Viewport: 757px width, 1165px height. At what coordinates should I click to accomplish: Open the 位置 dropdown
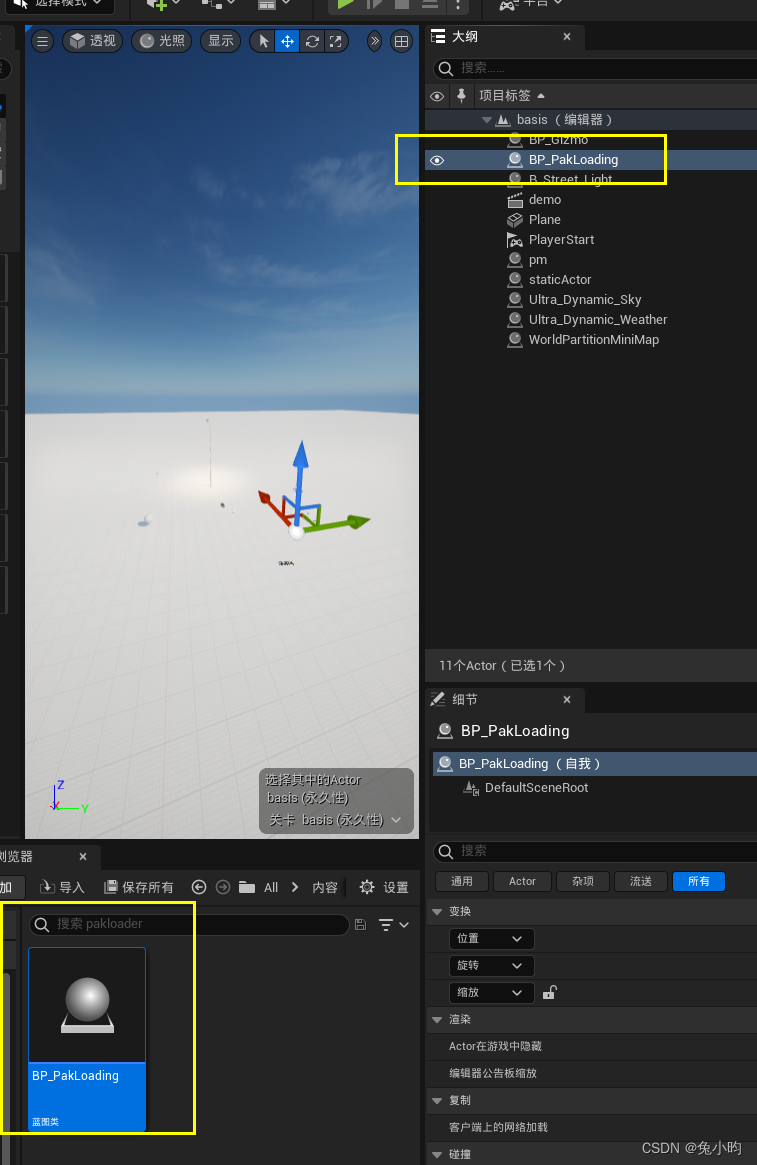[491, 939]
